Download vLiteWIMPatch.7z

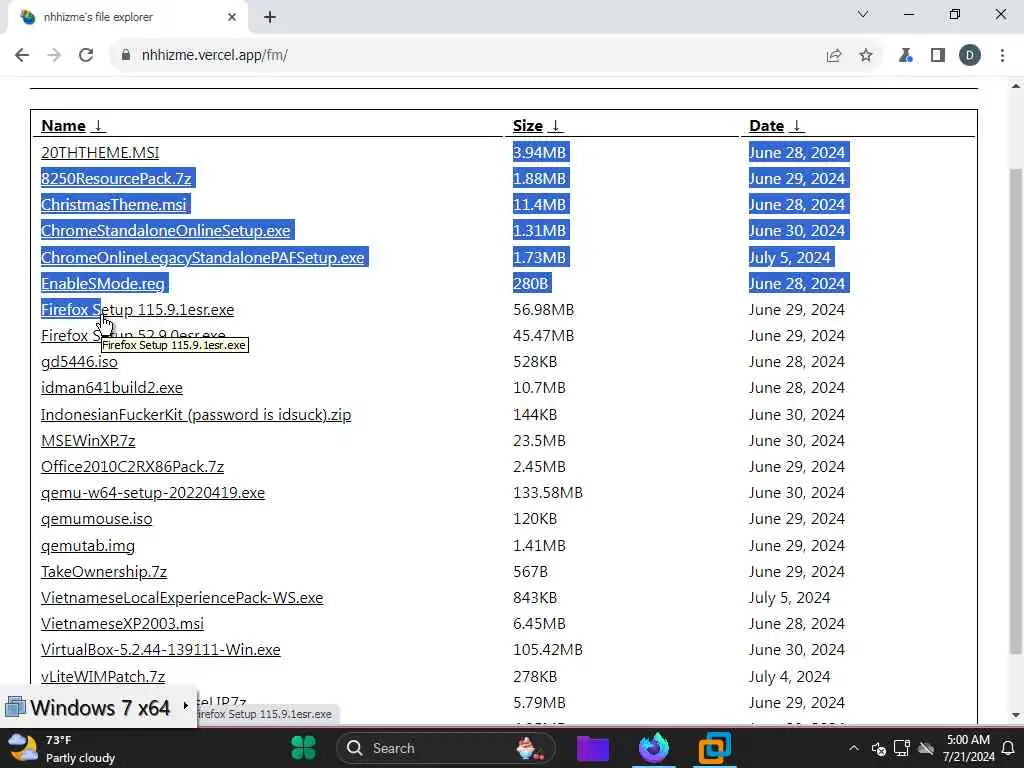click(103, 677)
